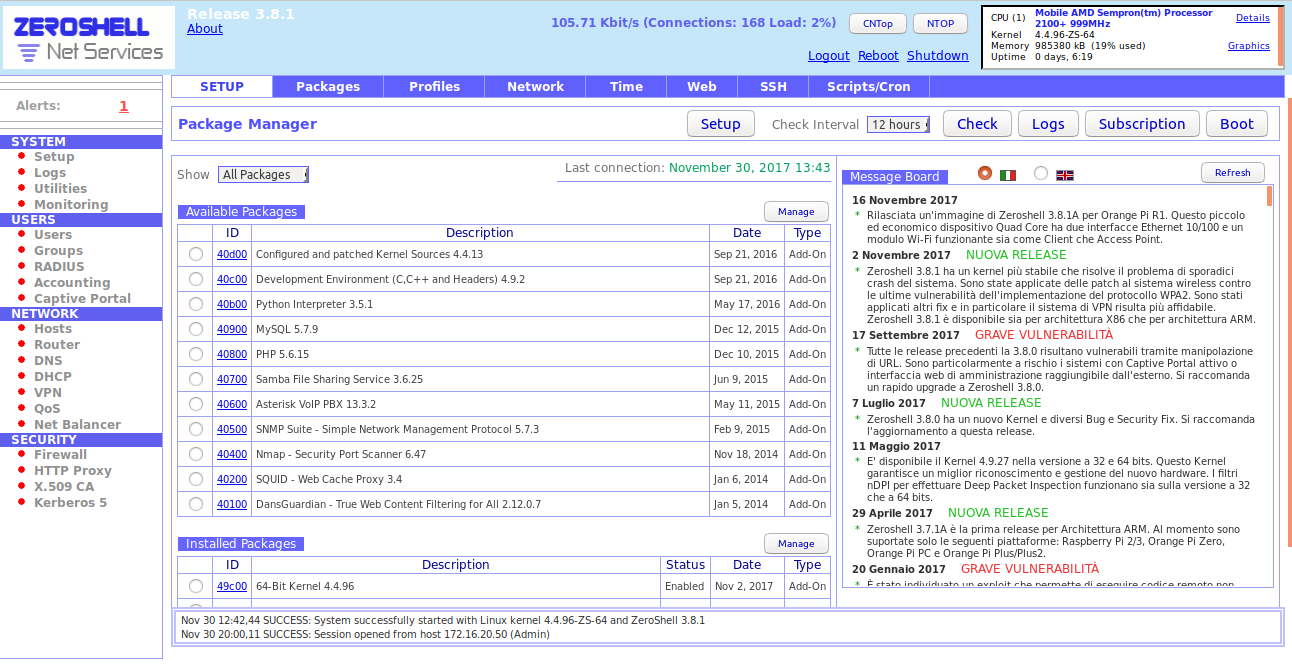Select radio button for PHP 5.6.15
Screen dimensions: 1292x666
196,354
